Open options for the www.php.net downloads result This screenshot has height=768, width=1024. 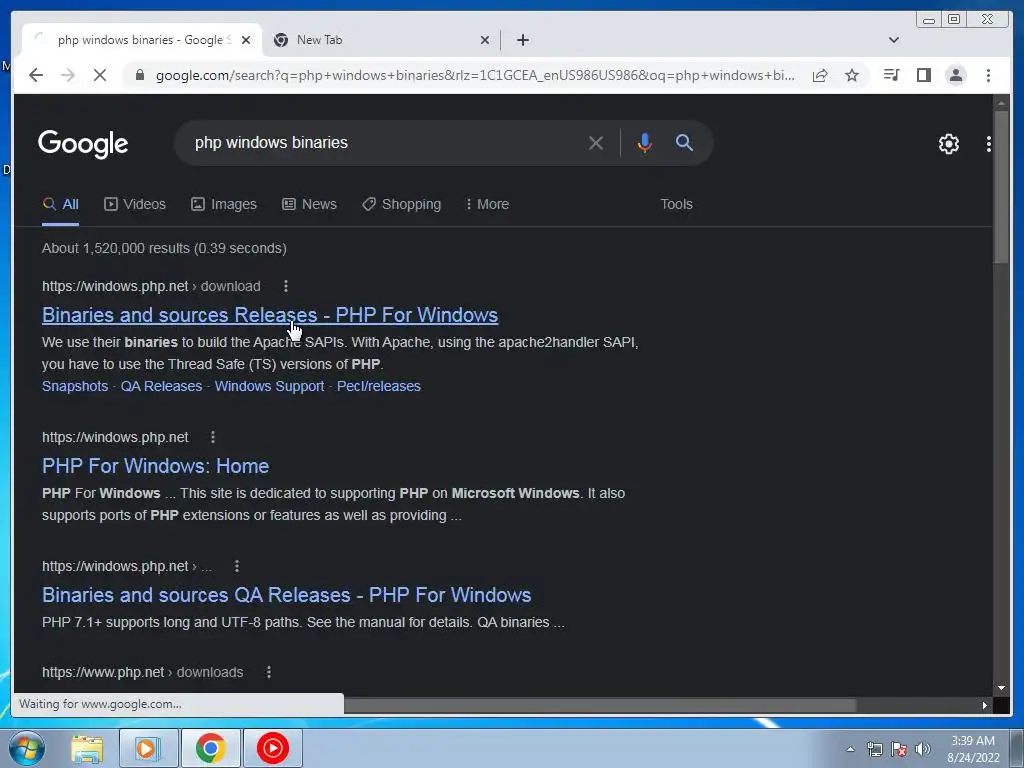tap(268, 672)
